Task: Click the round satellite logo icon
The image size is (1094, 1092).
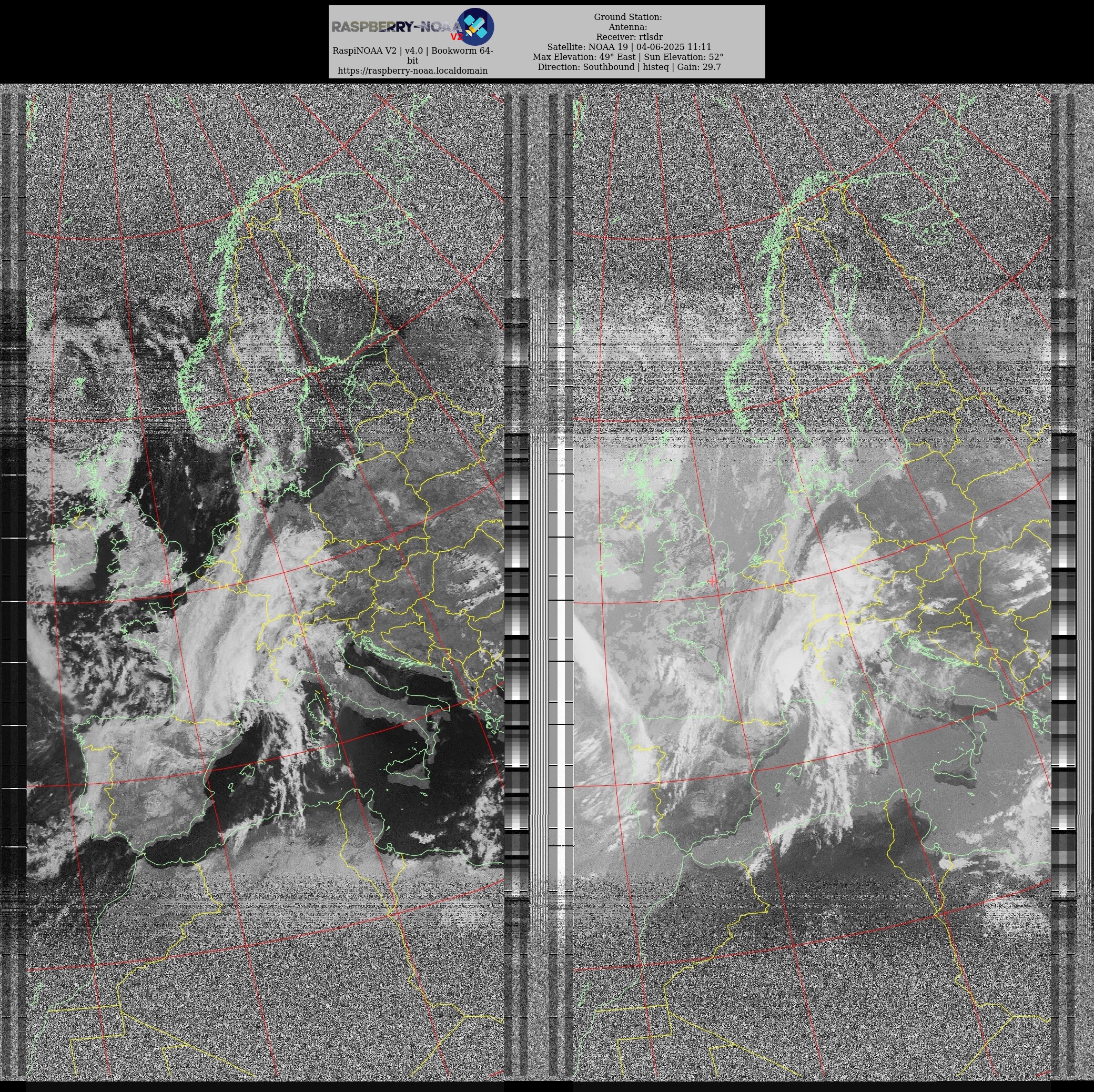Action: point(475,27)
